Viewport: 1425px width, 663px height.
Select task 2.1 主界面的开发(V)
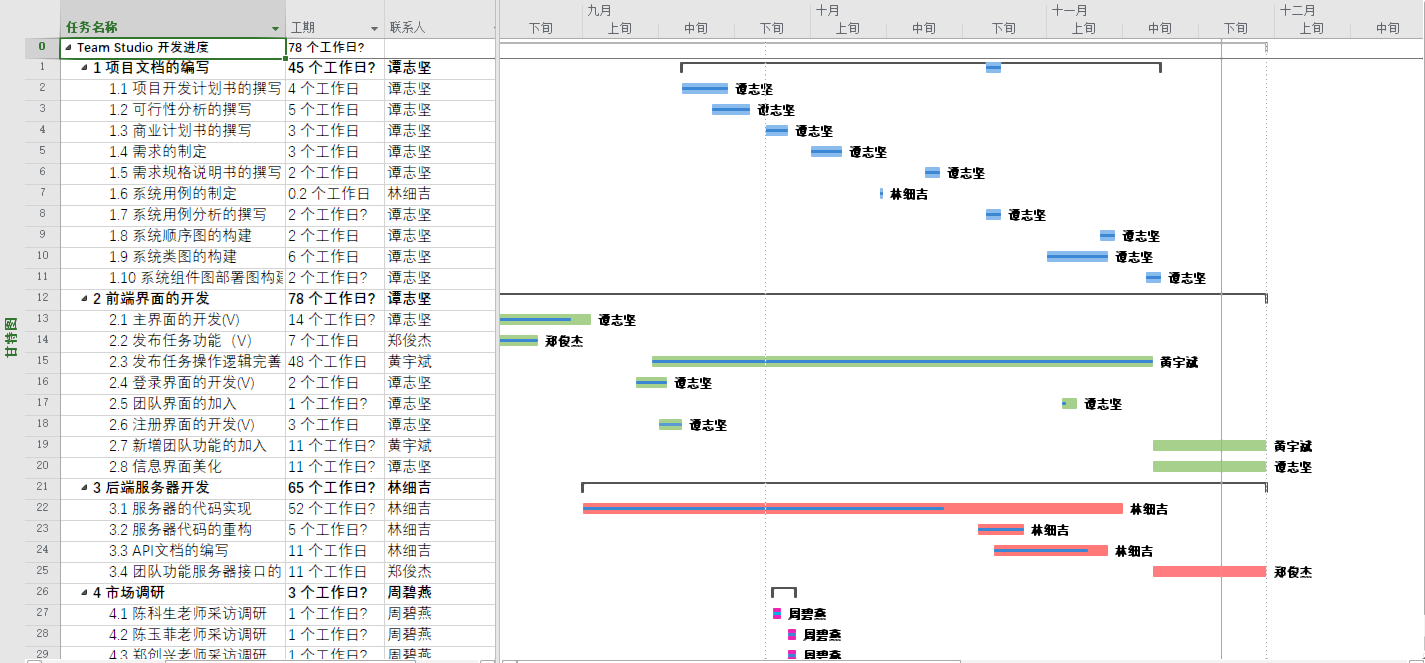(x=175, y=320)
